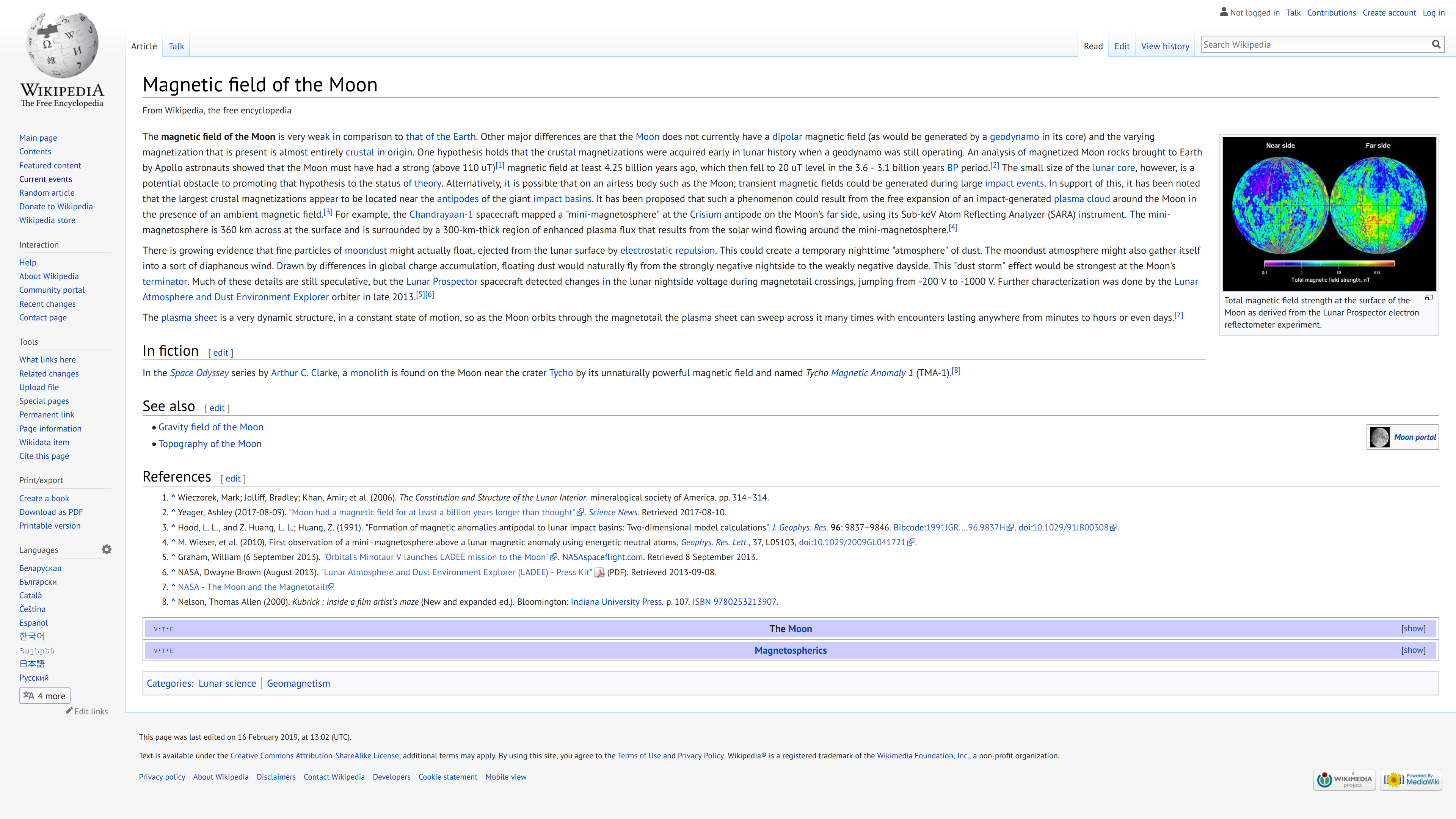Edit the See also section
Image resolution: width=1456 pixels, height=819 pixels.
click(x=217, y=408)
